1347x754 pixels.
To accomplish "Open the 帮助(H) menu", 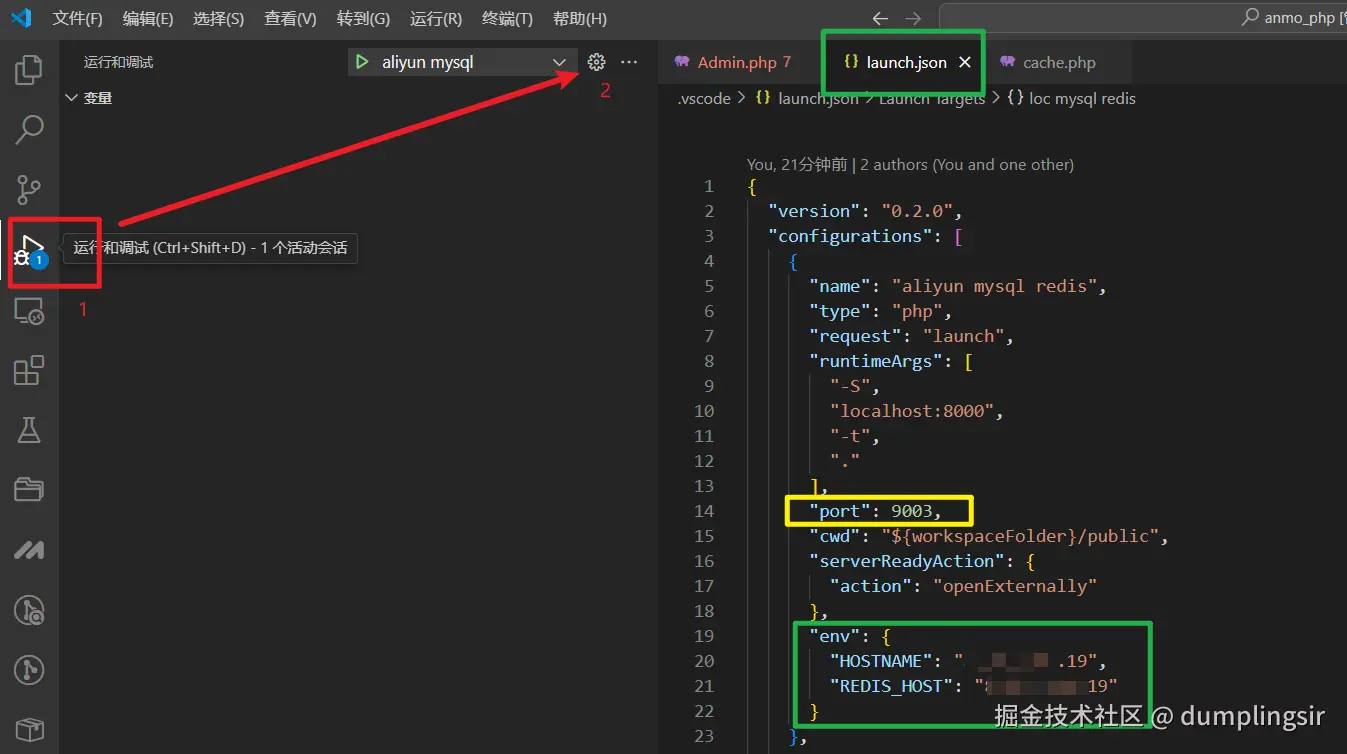I will click(580, 19).
